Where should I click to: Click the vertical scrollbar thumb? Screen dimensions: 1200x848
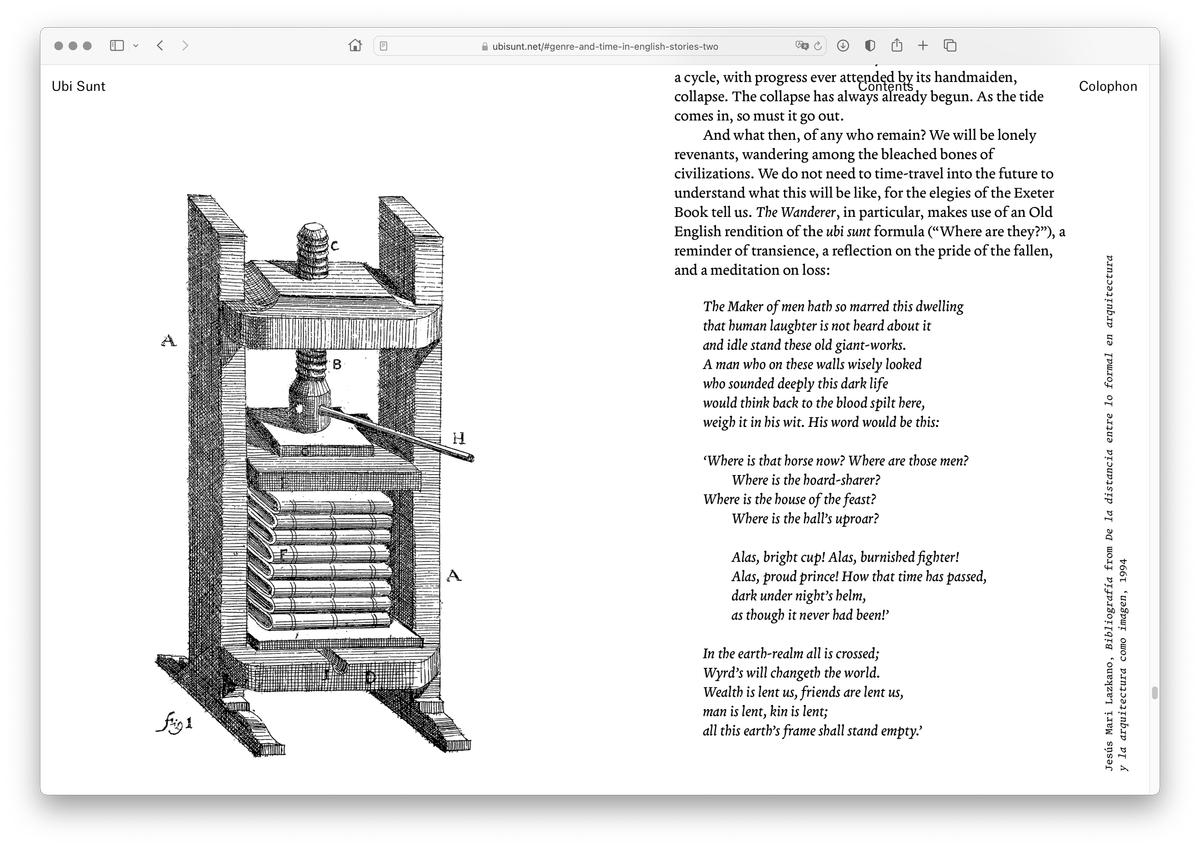(1154, 693)
